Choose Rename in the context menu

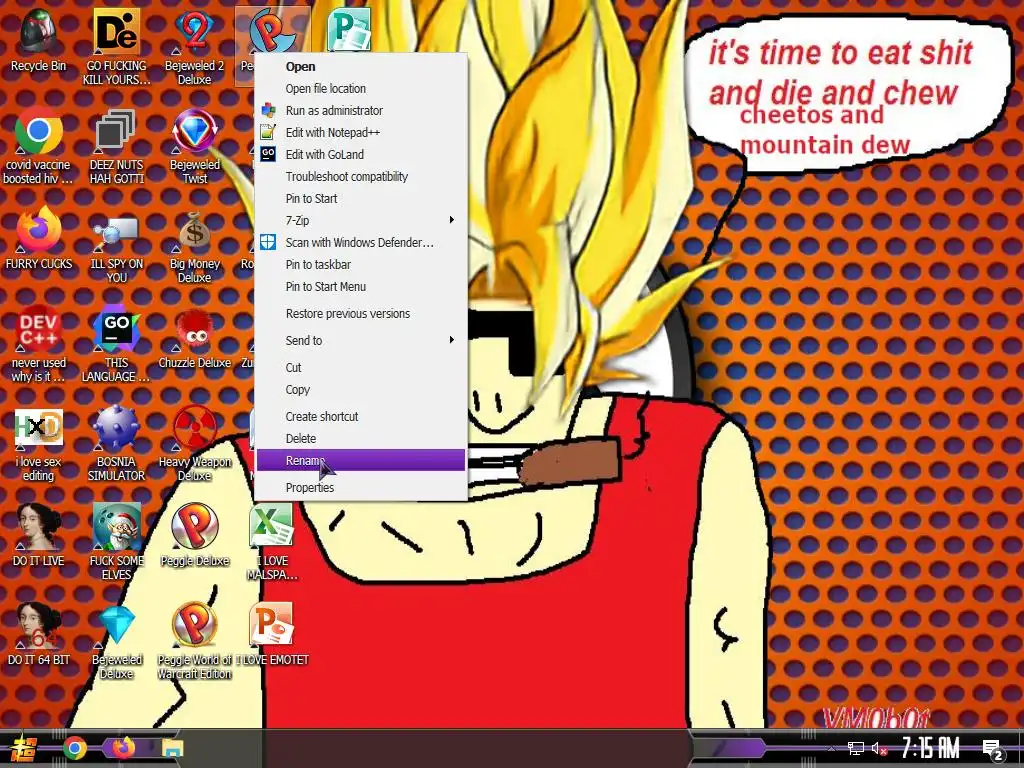(360, 460)
